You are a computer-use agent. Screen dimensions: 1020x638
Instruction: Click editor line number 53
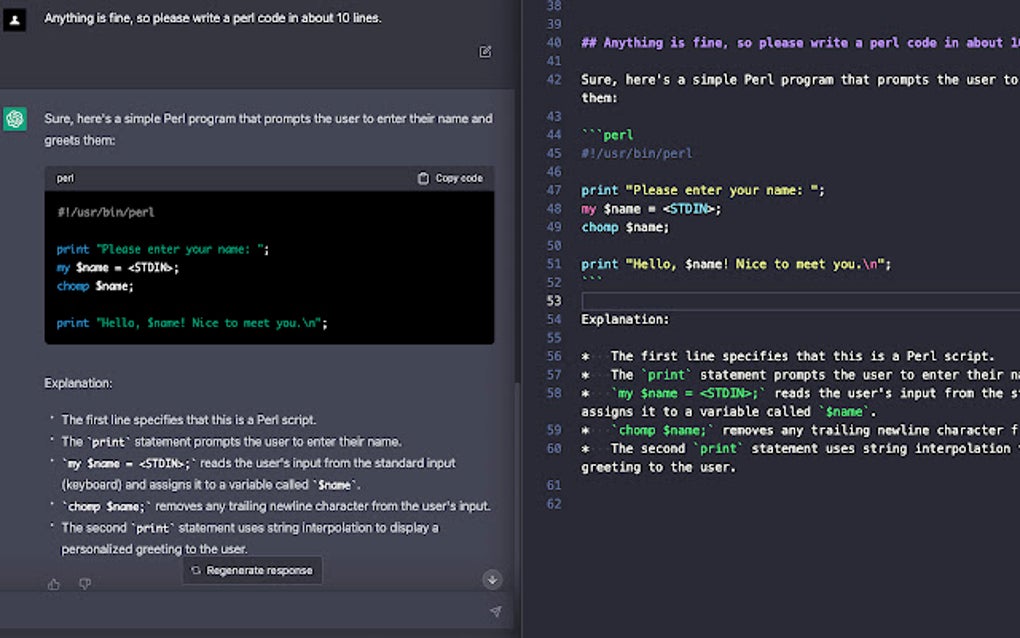tap(554, 300)
